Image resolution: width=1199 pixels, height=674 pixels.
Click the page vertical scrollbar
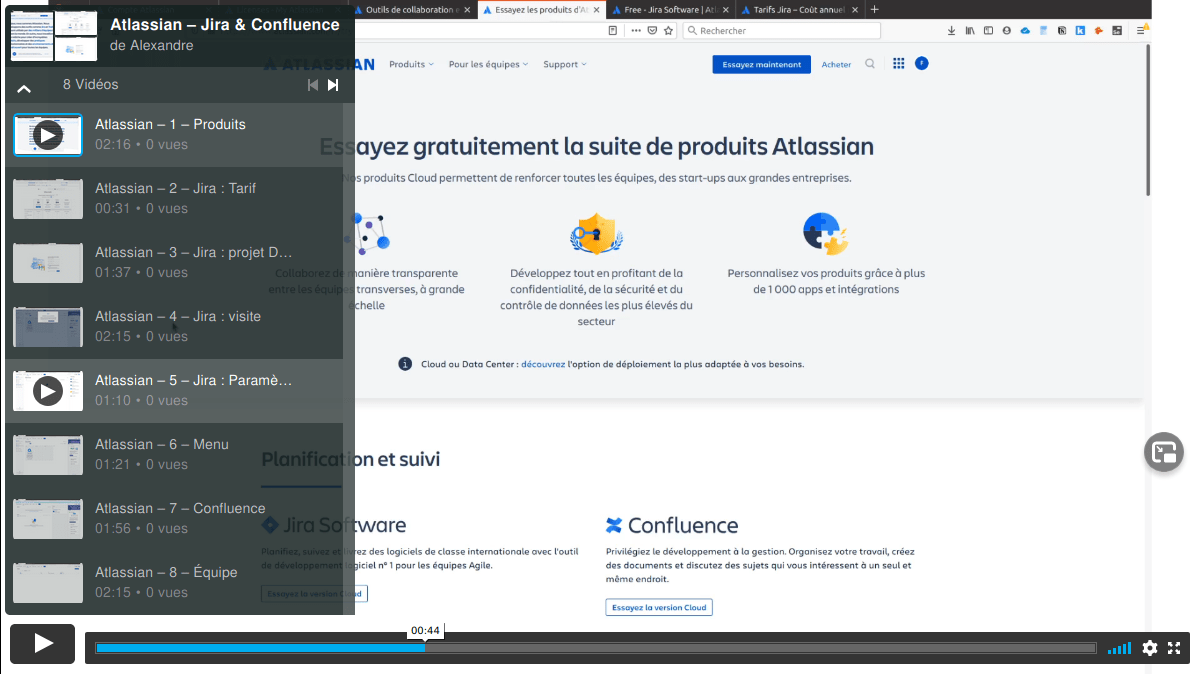coord(1147,121)
